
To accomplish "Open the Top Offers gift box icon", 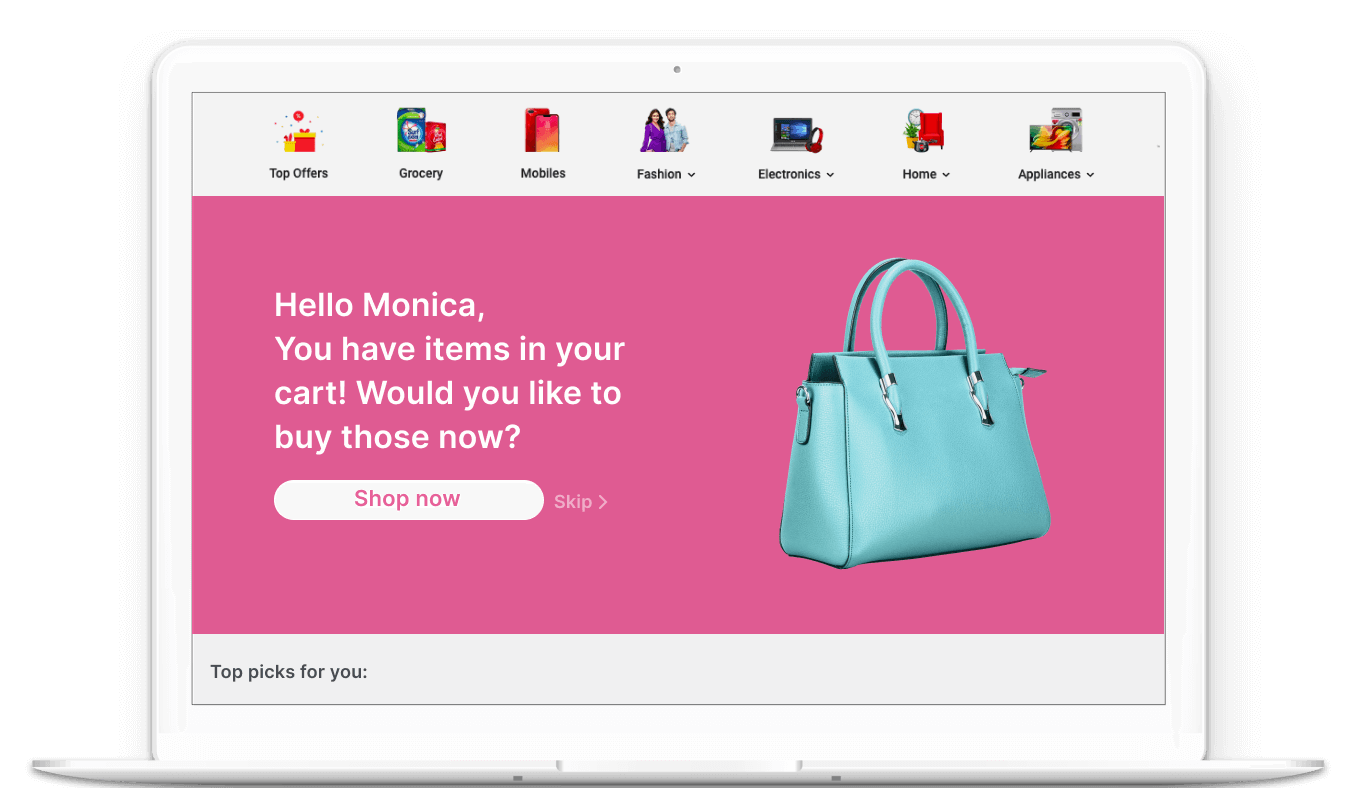I will [298, 131].
